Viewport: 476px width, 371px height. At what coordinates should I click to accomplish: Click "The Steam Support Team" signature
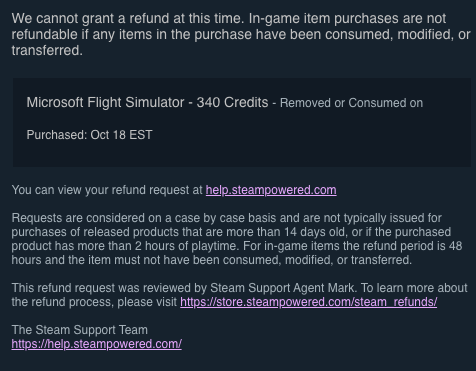tap(79, 330)
